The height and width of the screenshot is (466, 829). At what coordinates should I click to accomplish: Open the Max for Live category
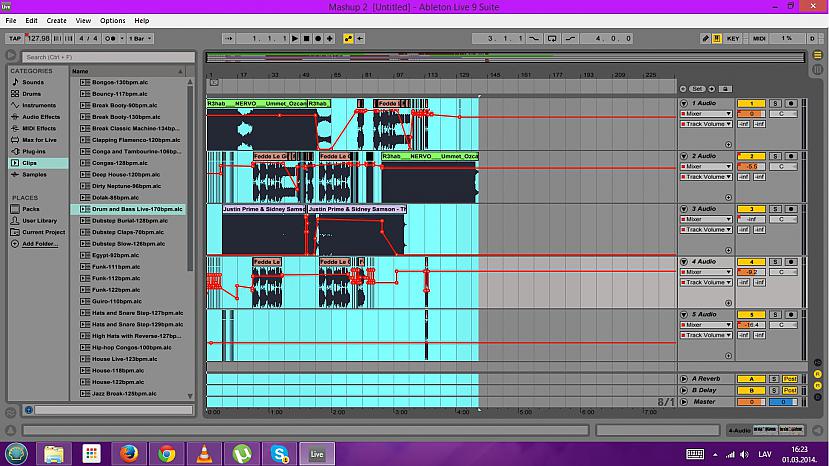coord(39,140)
